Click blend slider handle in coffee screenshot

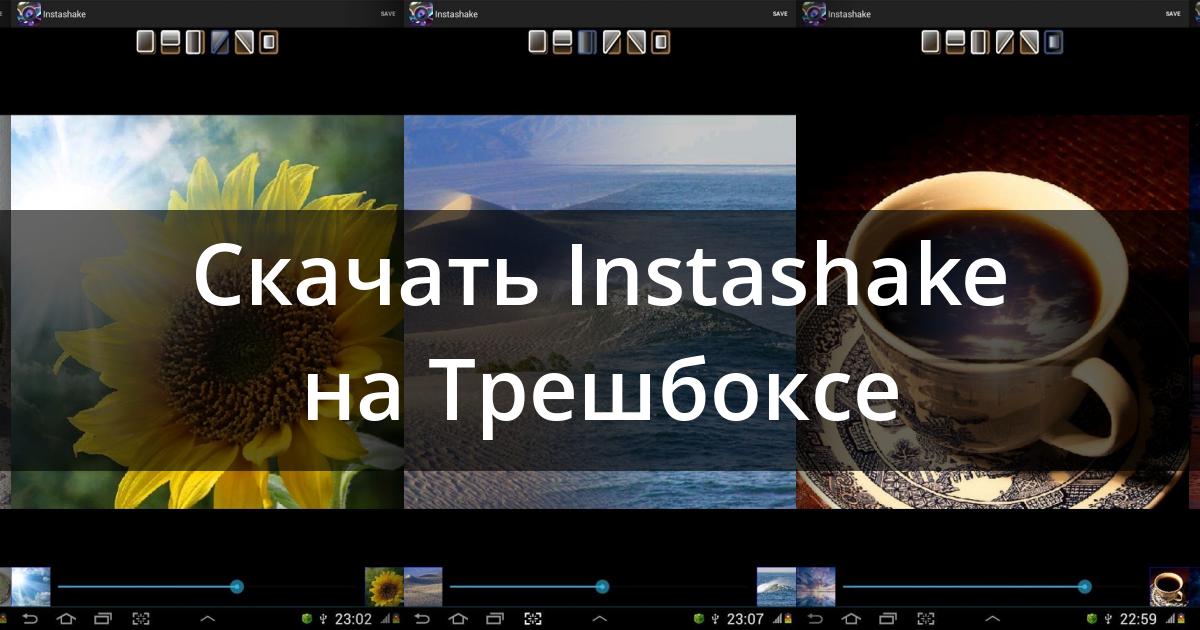pos(1085,587)
